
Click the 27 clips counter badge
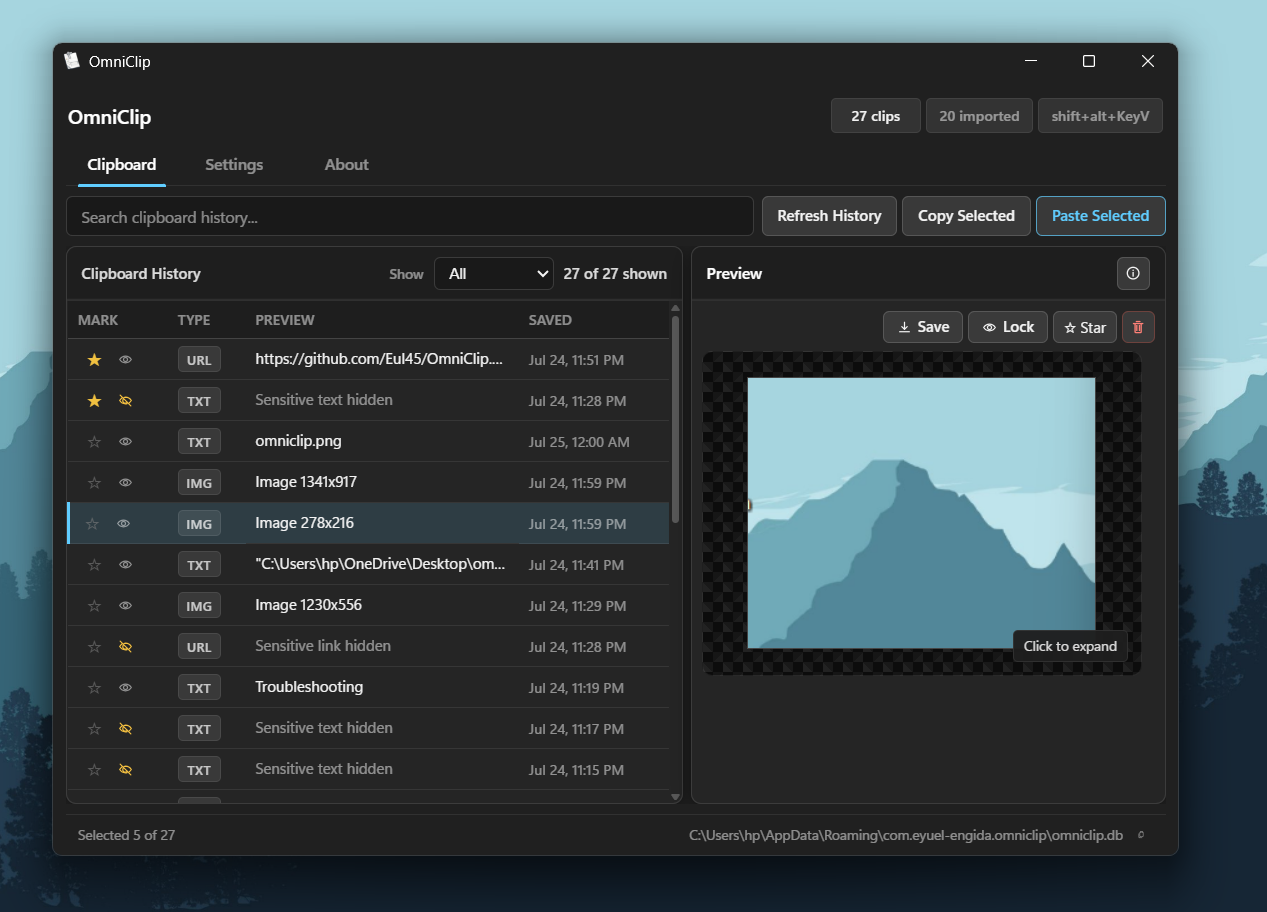click(x=876, y=116)
